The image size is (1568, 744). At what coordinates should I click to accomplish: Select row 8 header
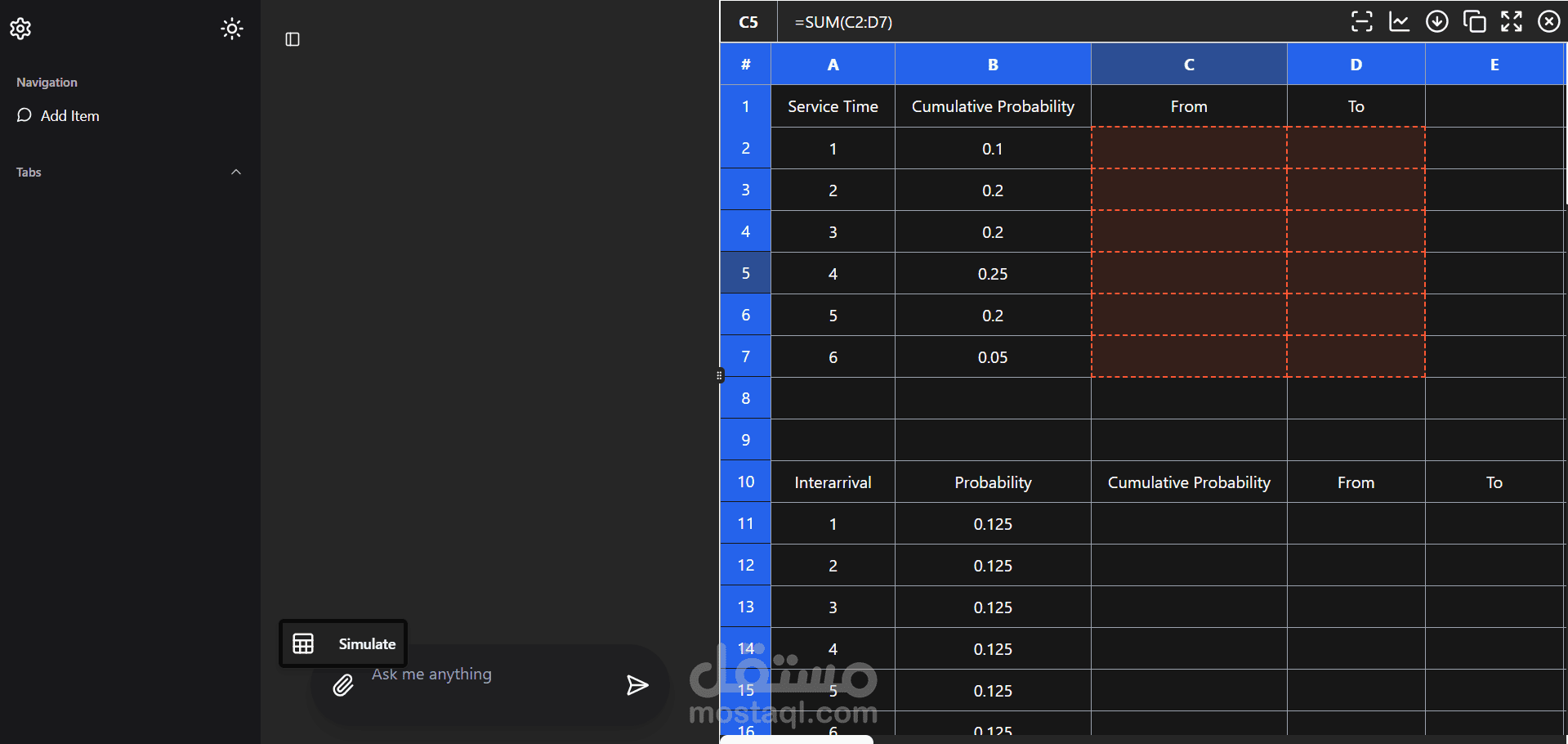[745, 398]
